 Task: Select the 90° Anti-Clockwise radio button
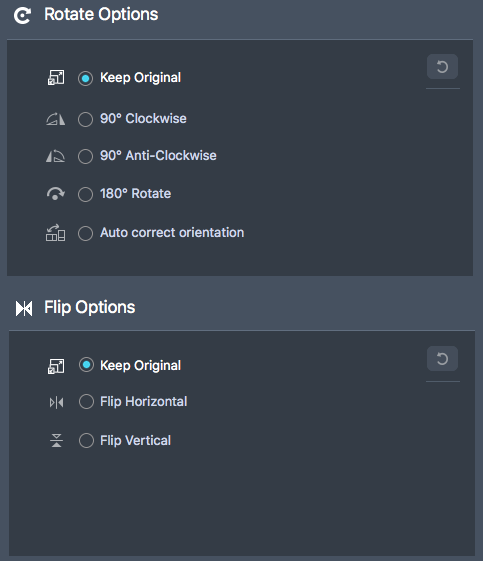tap(86, 156)
